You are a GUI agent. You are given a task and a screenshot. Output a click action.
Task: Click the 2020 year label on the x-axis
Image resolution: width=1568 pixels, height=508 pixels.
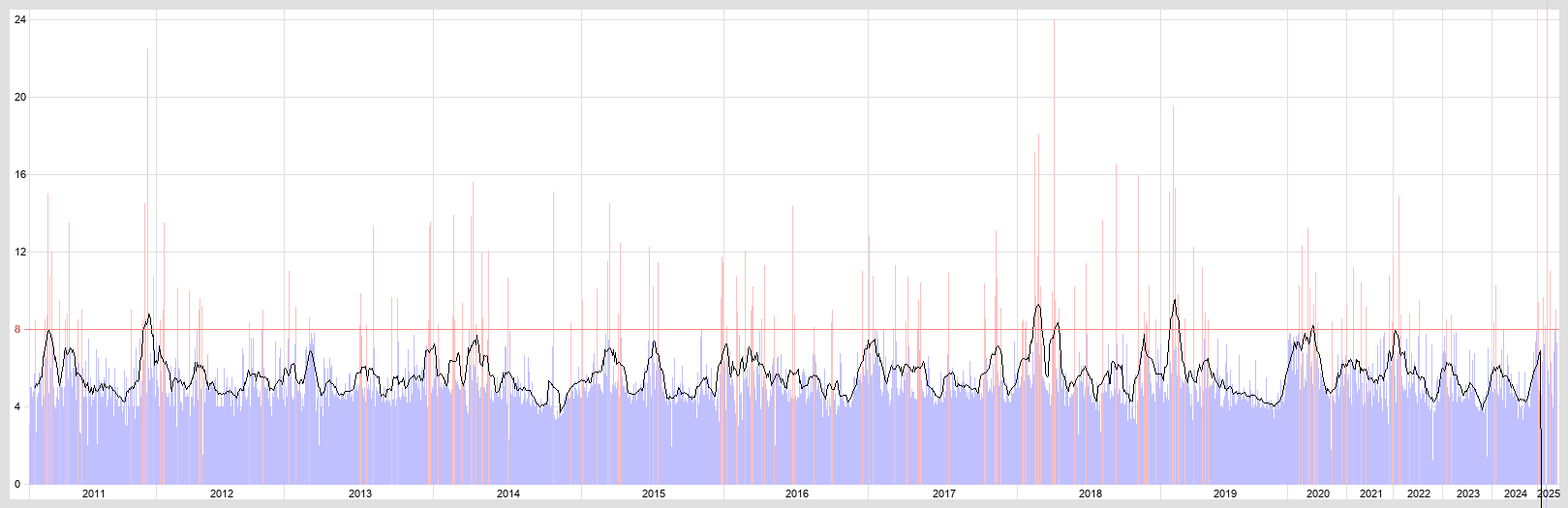(1318, 493)
